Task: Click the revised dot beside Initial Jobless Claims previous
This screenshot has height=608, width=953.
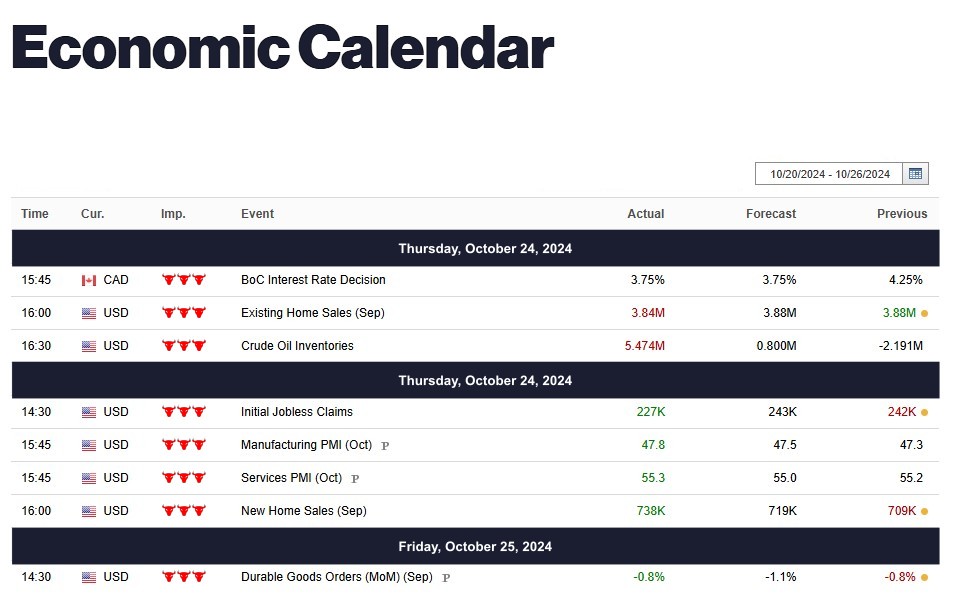Action: point(924,412)
